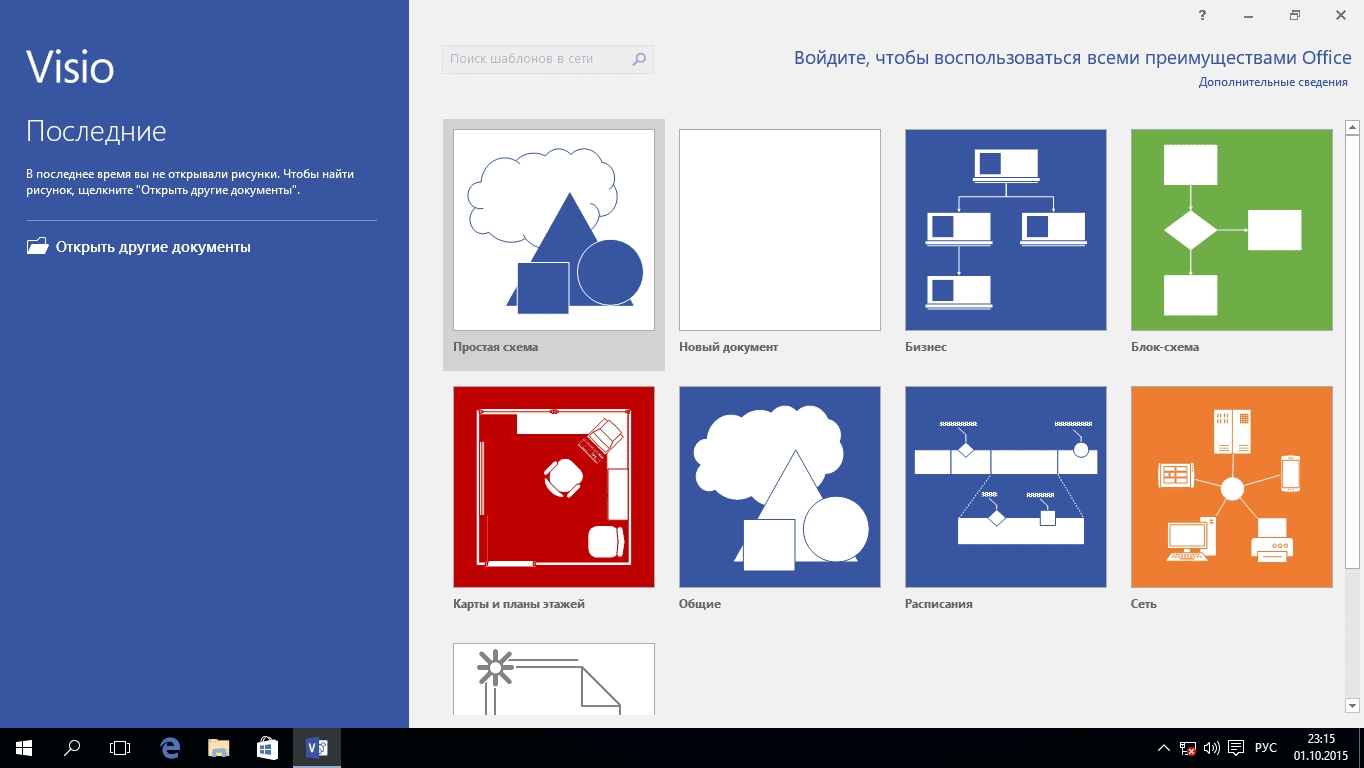The image size is (1364, 768).
Task: Open Task View on the taskbar
Action: click(120, 747)
